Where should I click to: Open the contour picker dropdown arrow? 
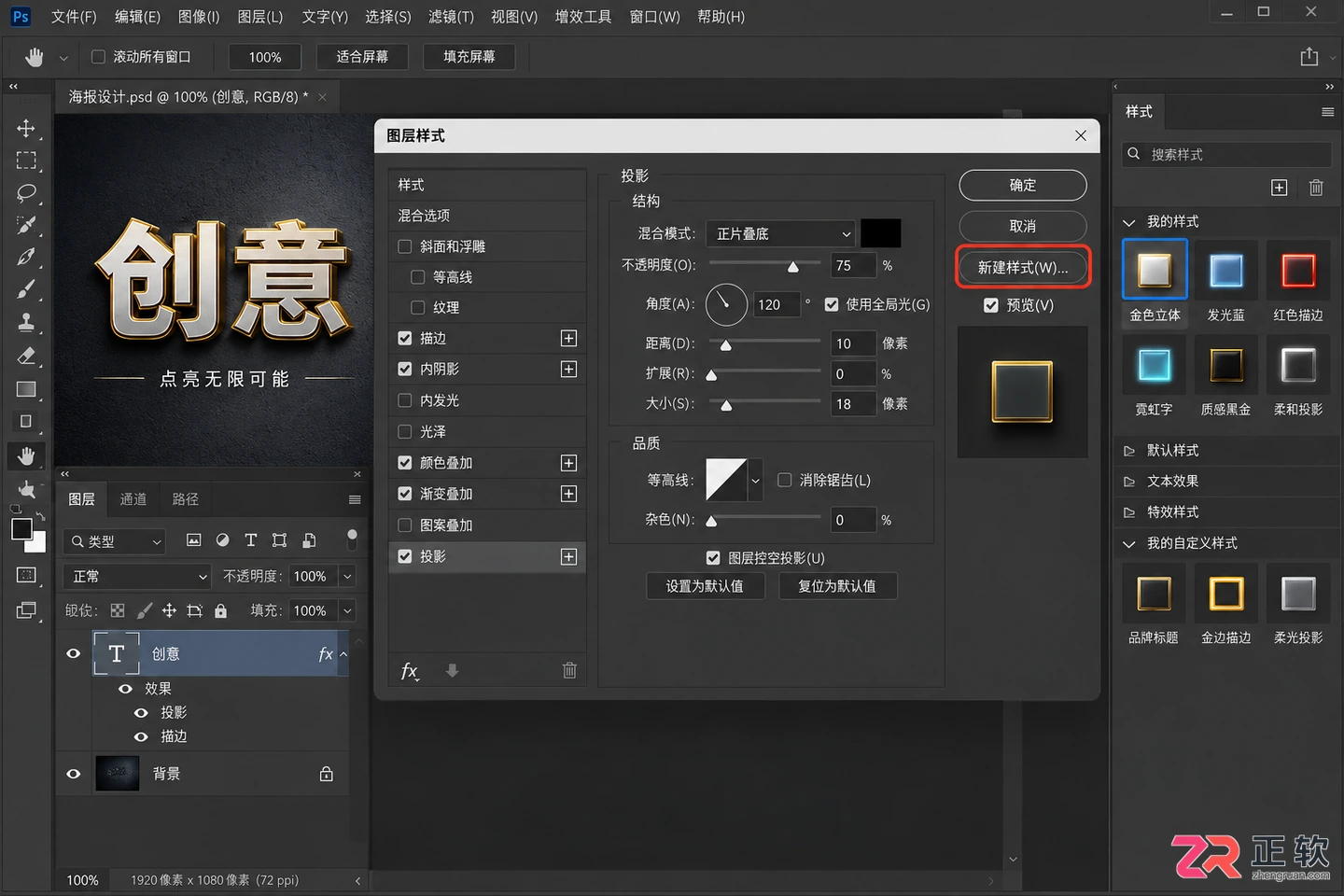(x=755, y=481)
